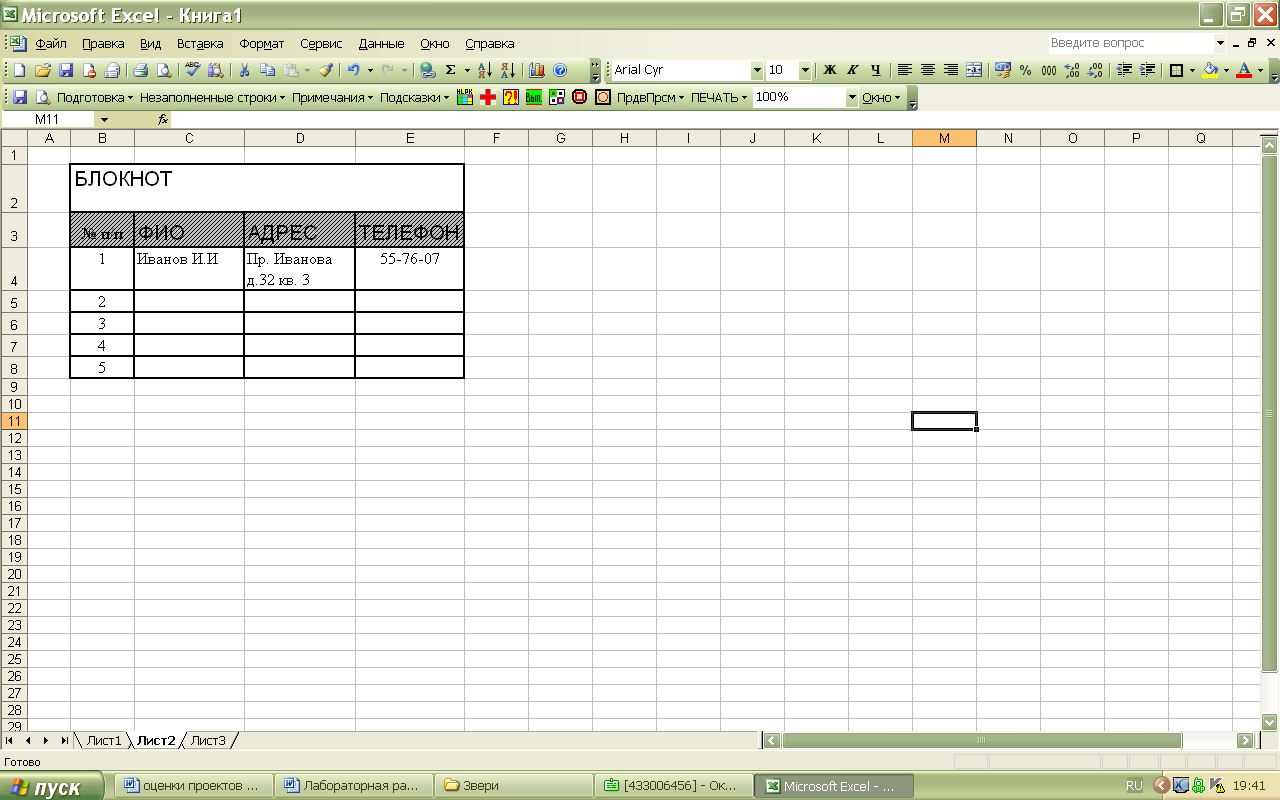Open Excel Help question mark icon
This screenshot has height=800, width=1280.
(560, 70)
